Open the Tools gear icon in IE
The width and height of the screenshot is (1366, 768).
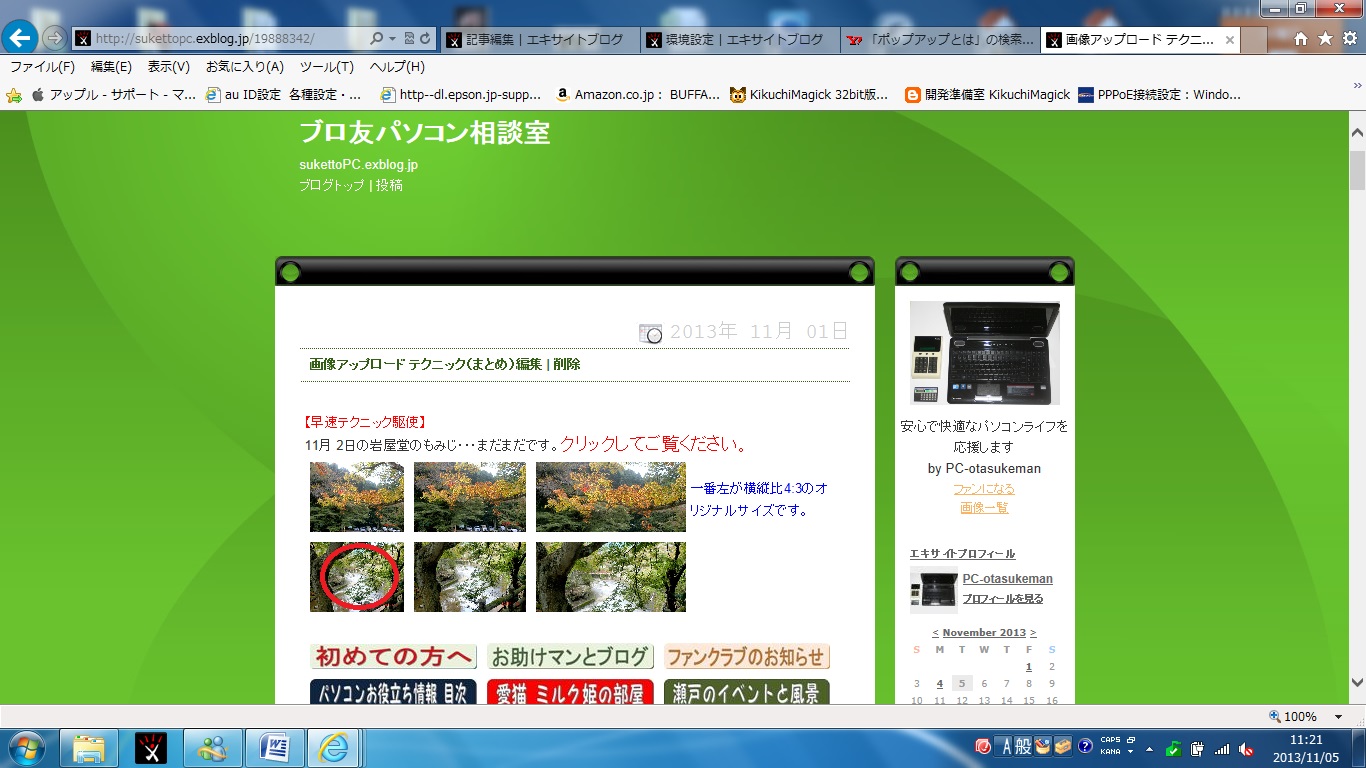(1349, 38)
